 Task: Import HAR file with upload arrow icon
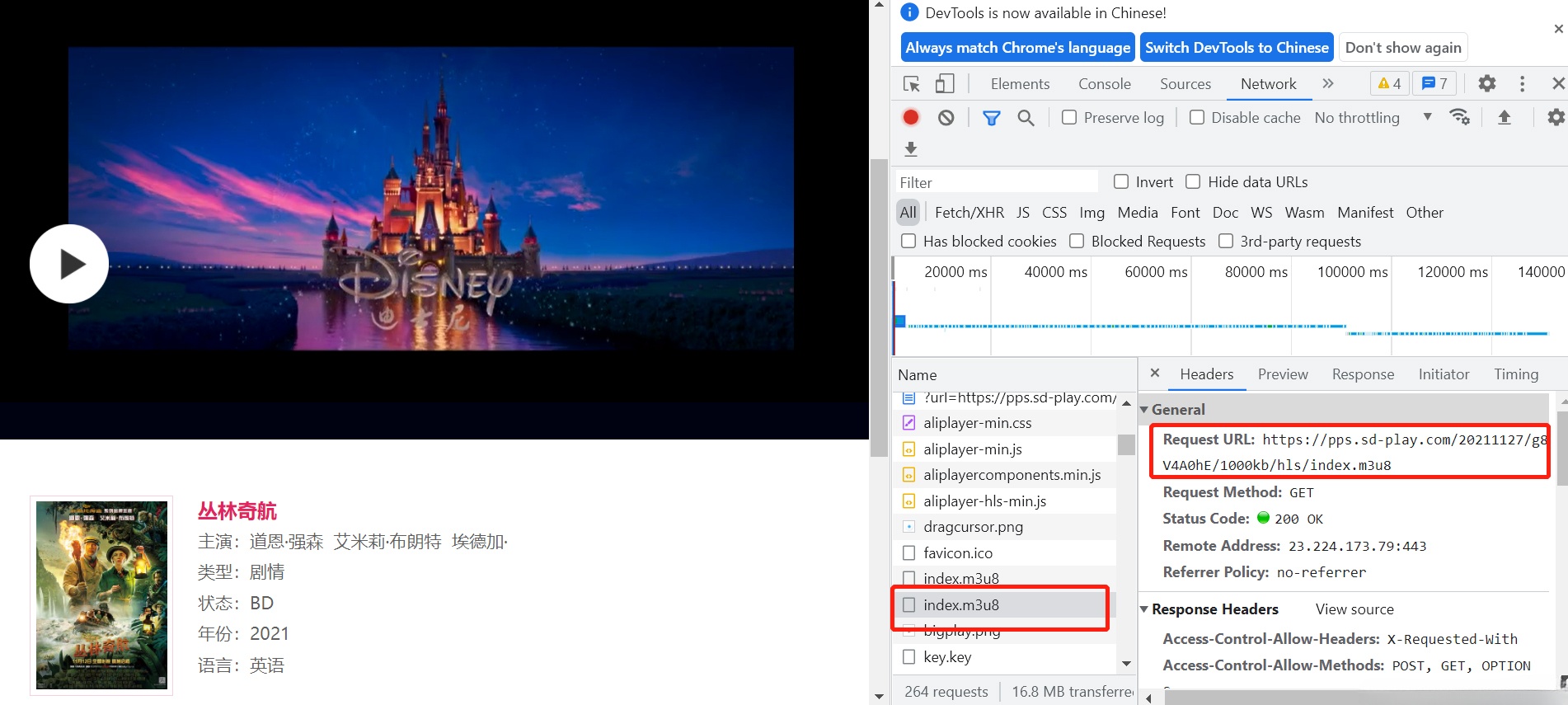(x=1505, y=118)
